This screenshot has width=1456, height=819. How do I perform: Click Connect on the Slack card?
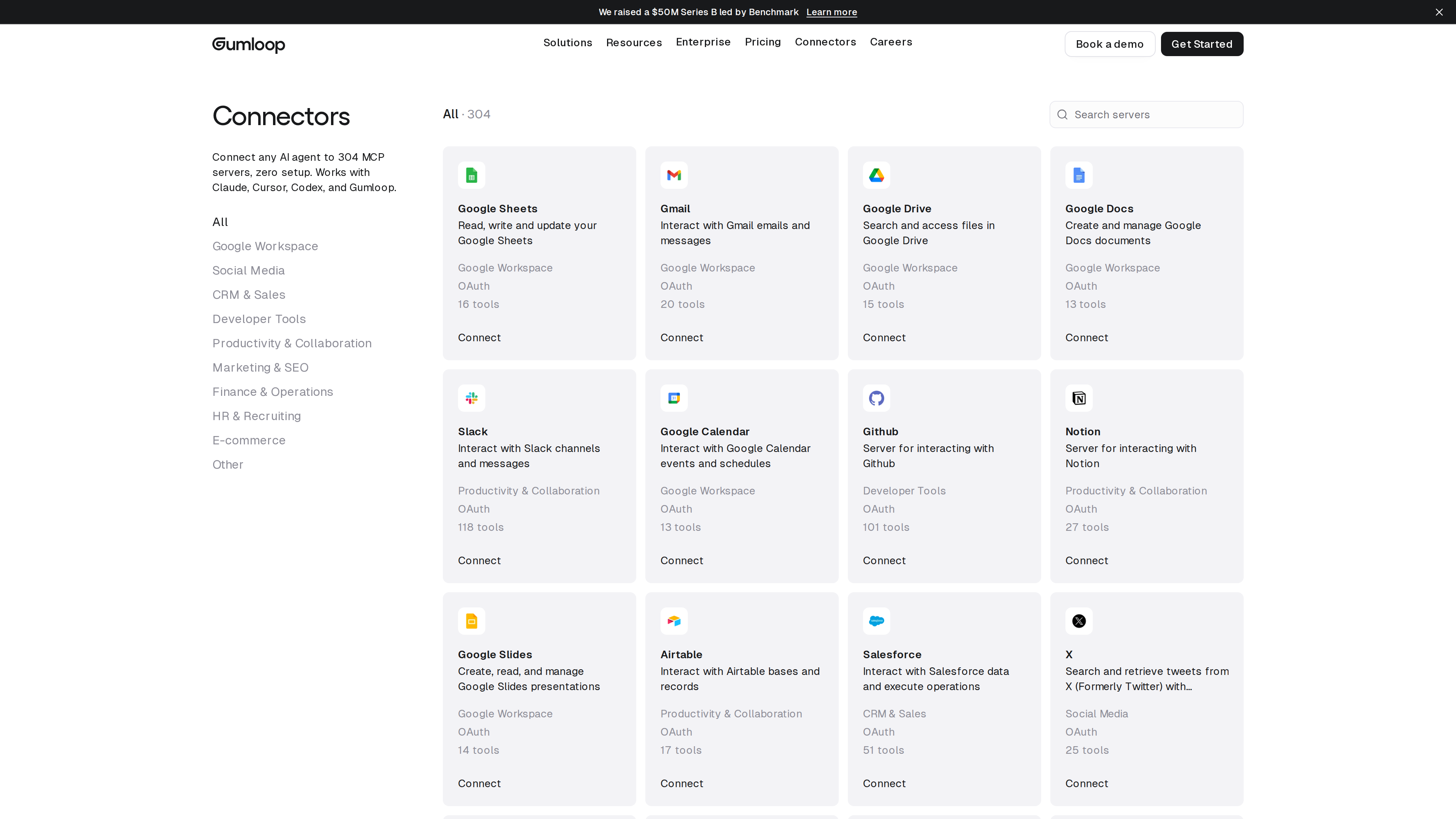(x=479, y=561)
